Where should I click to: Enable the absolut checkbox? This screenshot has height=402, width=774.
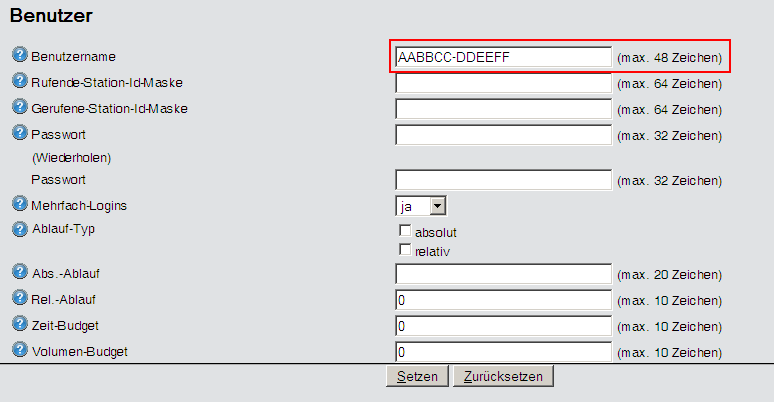406,232
